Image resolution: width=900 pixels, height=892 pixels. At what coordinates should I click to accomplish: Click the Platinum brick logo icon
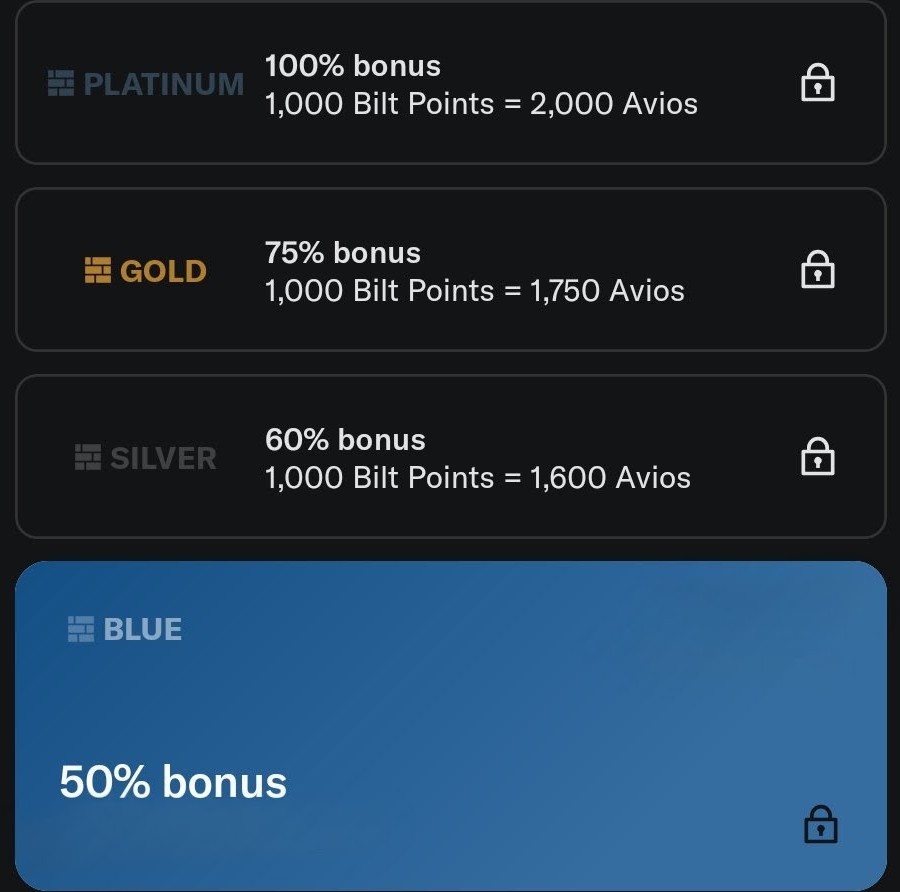[x=61, y=84]
